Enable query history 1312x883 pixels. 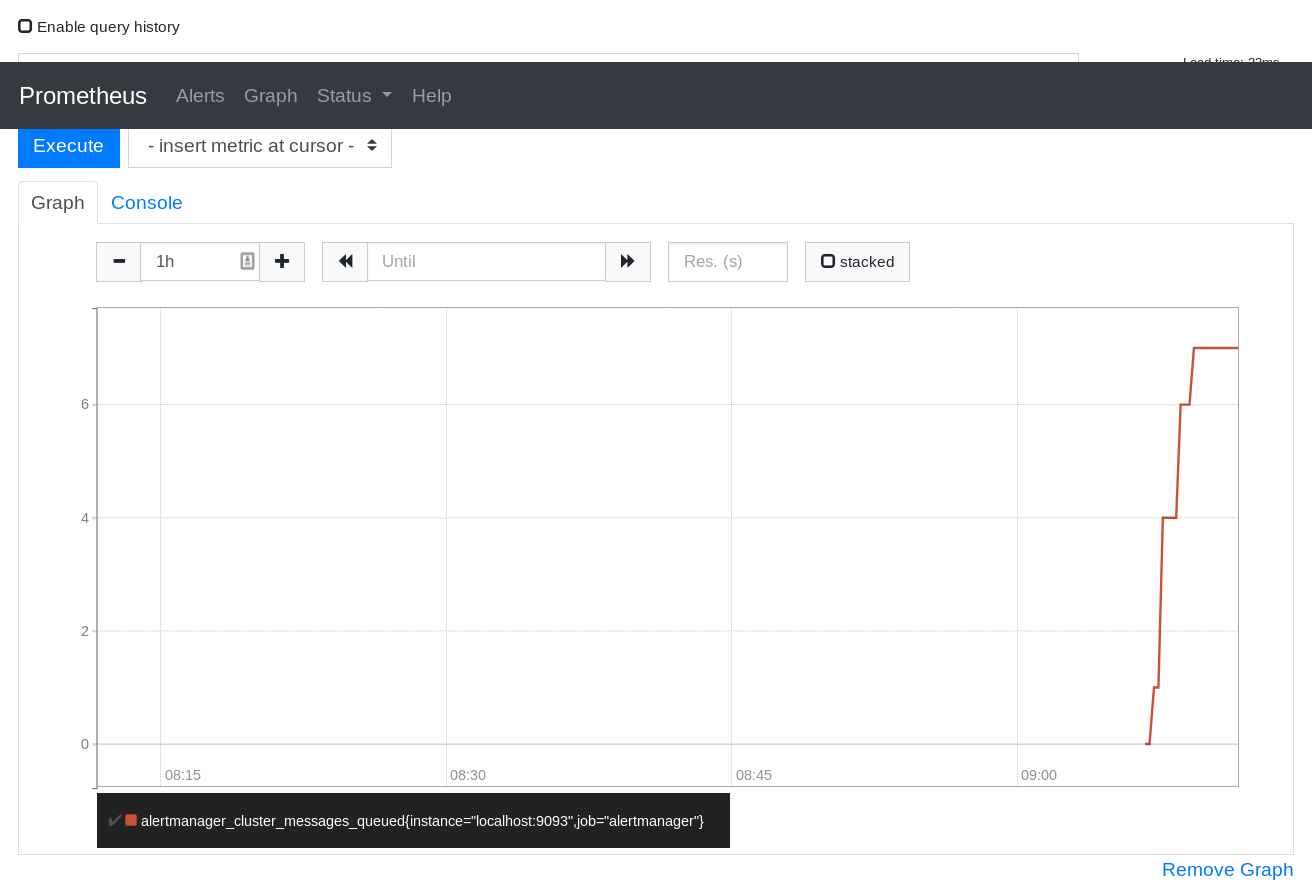[x=25, y=26]
